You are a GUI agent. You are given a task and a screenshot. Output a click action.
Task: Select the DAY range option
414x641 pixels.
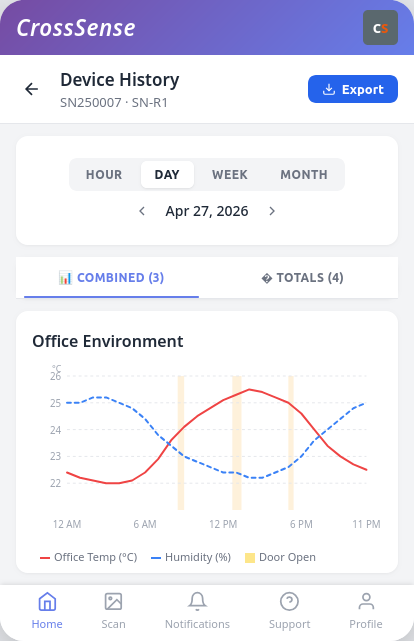(167, 175)
